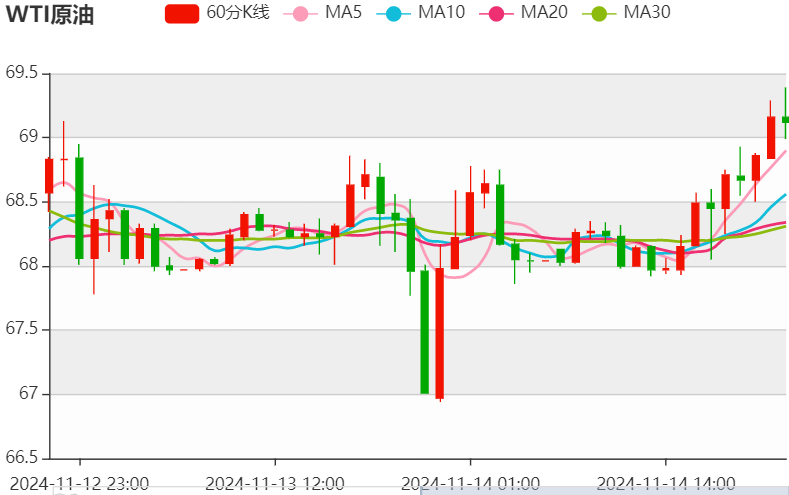Click the 67.5 y-axis label

(22, 329)
